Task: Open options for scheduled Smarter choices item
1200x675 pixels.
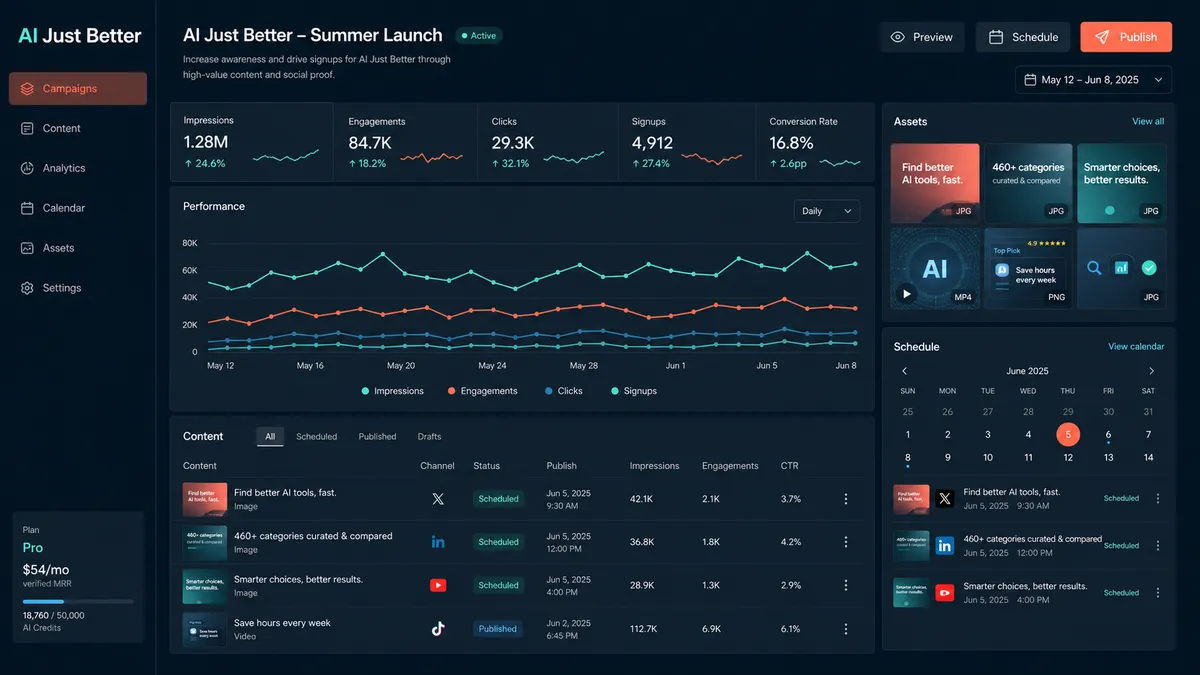Action: coord(1158,593)
